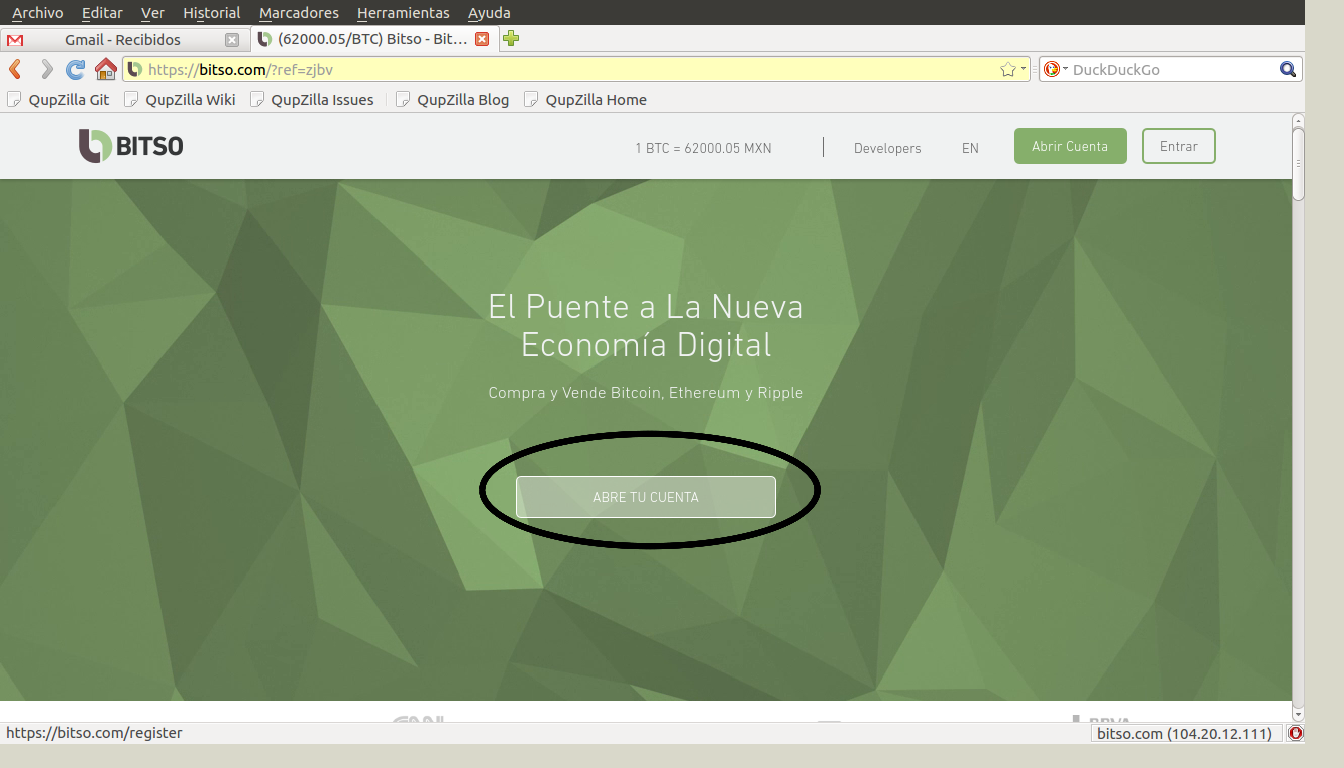Open the QupZilla Blog bookmark
The image size is (1344, 768).
coord(453,100)
